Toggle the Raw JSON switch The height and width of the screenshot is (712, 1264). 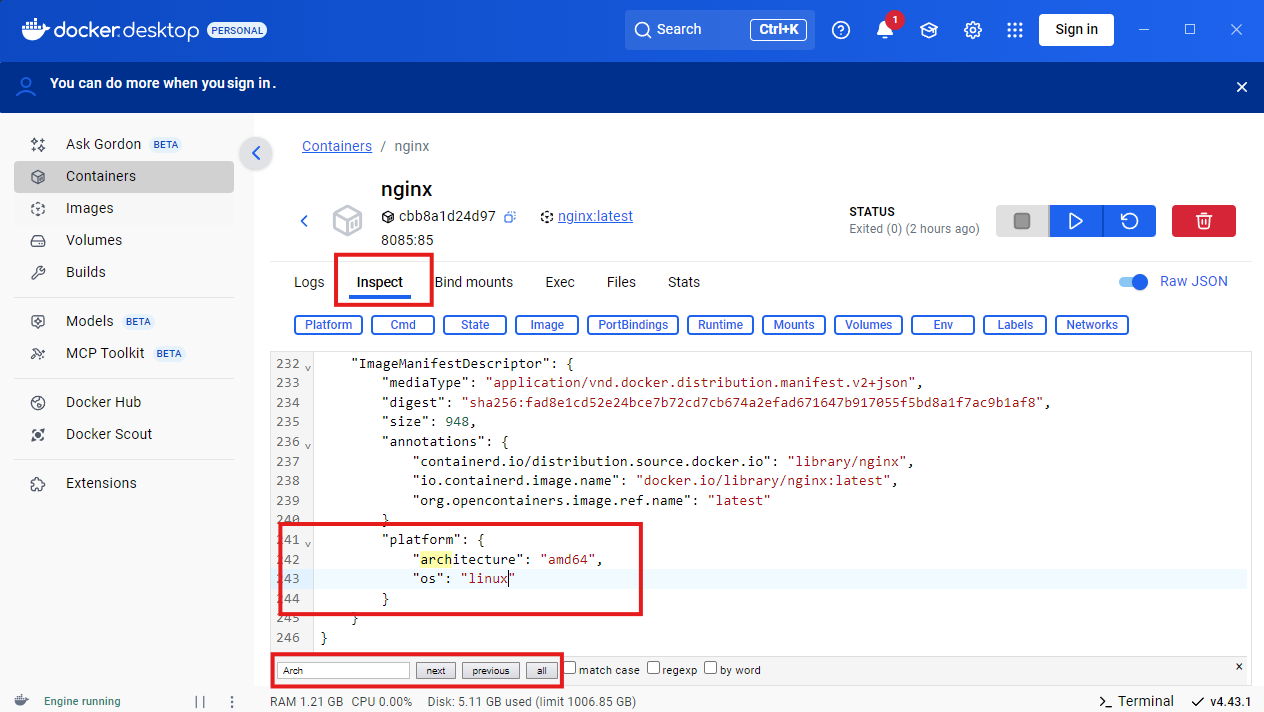(1133, 282)
